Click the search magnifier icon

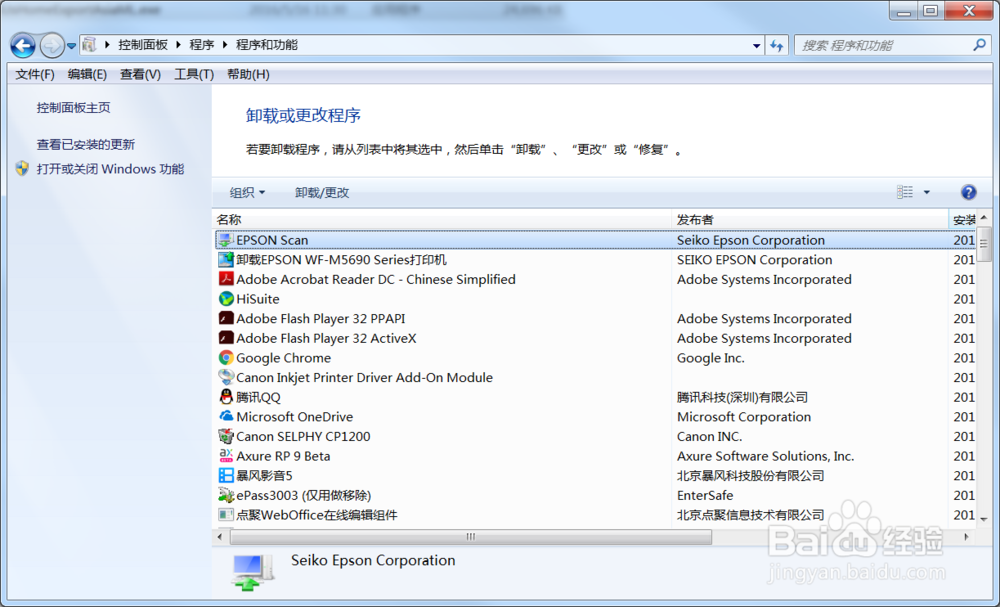click(x=979, y=45)
